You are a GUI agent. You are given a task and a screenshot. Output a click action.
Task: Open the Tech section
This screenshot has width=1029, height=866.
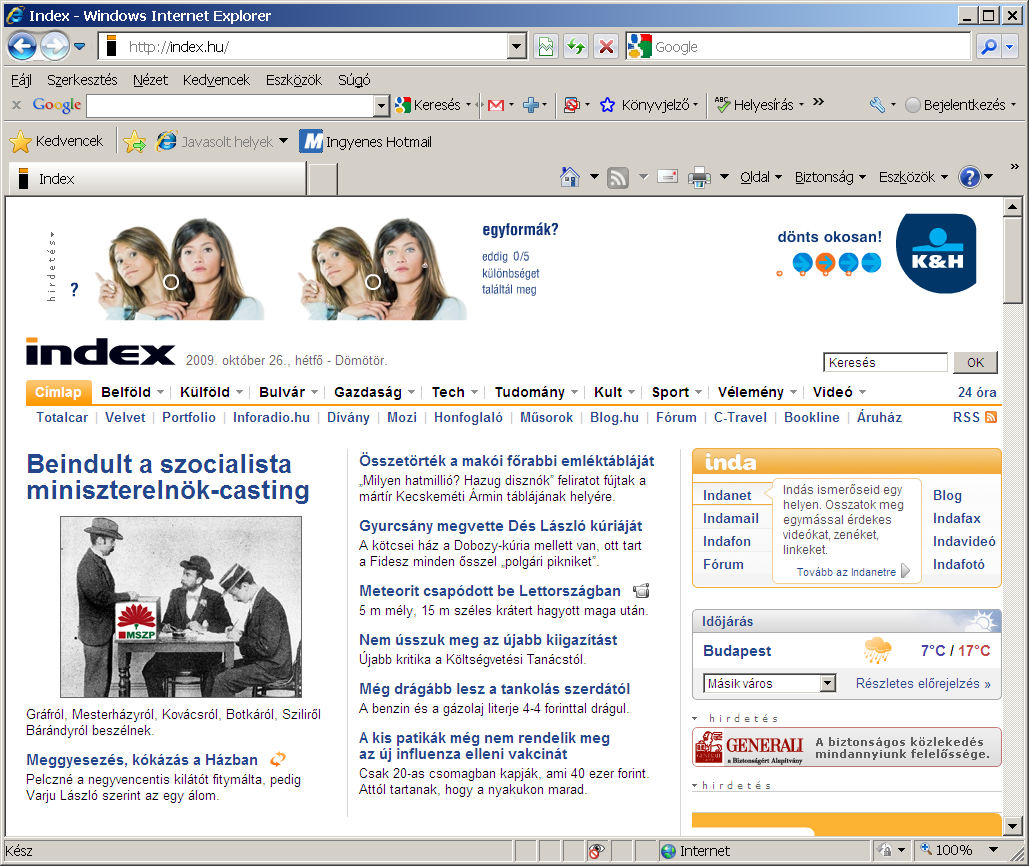pos(448,392)
